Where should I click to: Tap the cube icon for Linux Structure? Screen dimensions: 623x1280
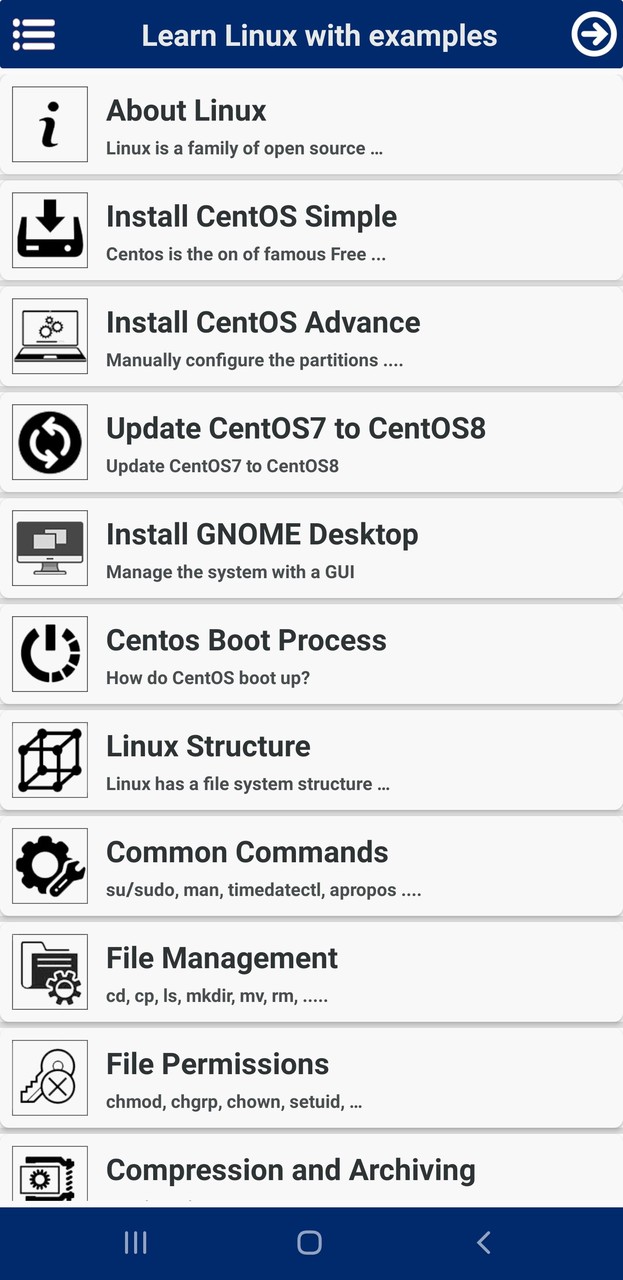point(50,760)
